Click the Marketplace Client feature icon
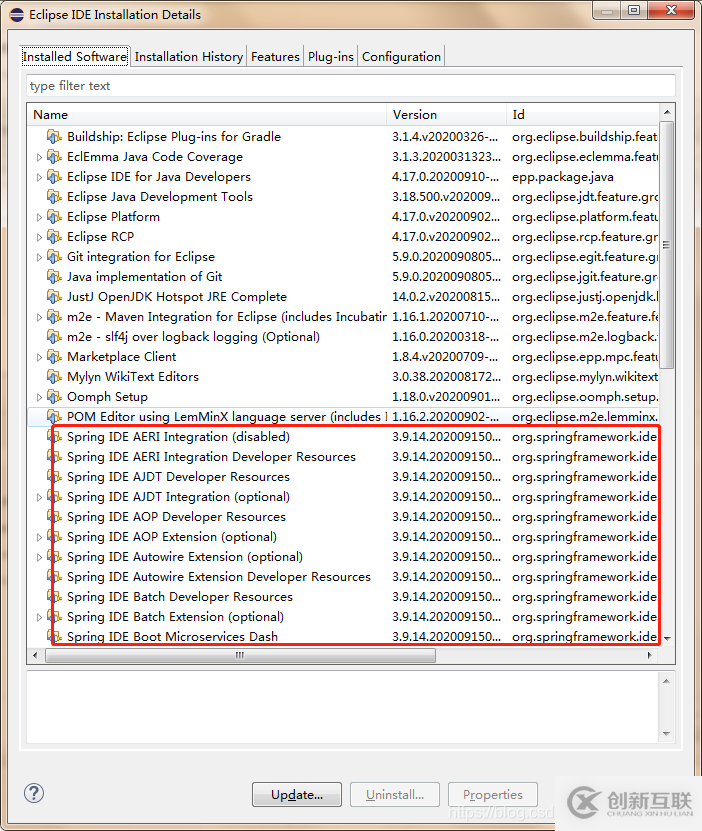The height and width of the screenshot is (831, 702). pyautogui.click(x=54, y=357)
